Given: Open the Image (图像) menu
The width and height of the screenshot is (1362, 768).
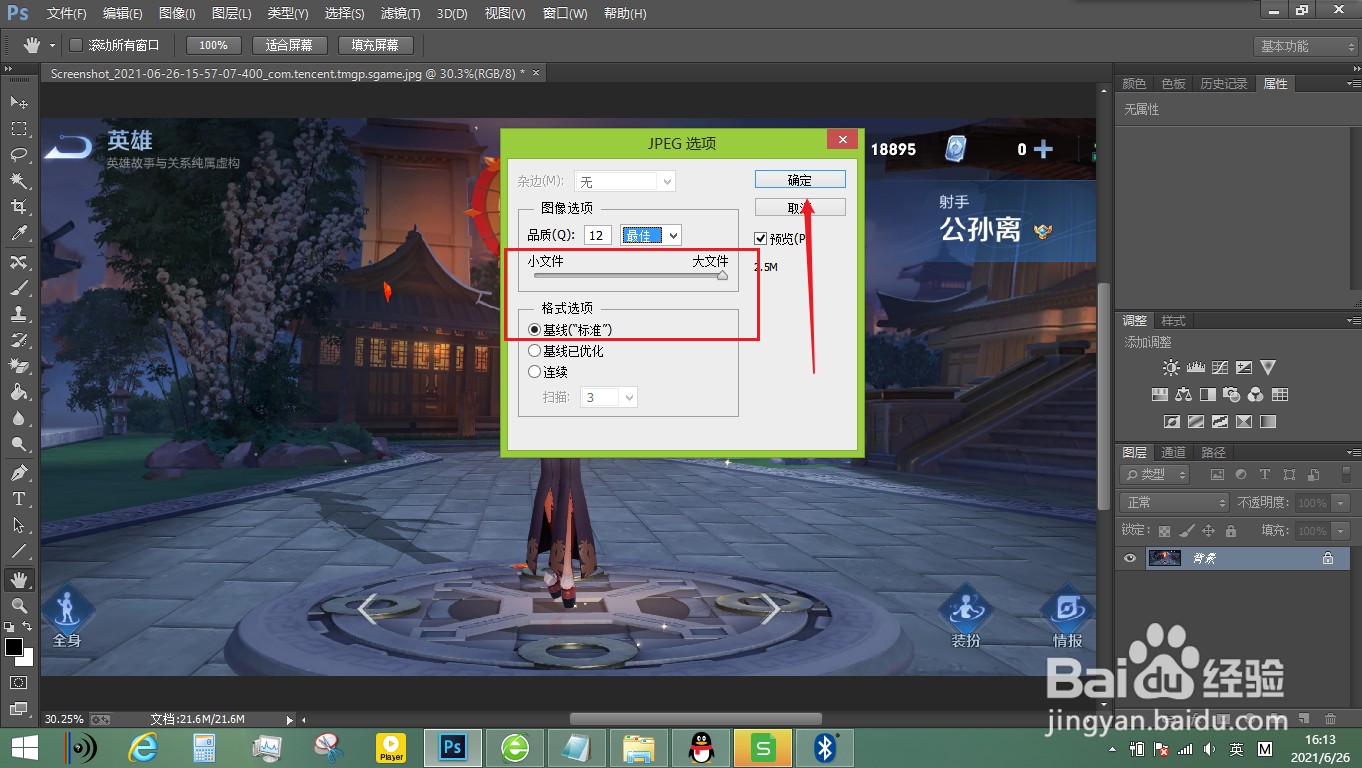Looking at the screenshot, I should [x=177, y=14].
